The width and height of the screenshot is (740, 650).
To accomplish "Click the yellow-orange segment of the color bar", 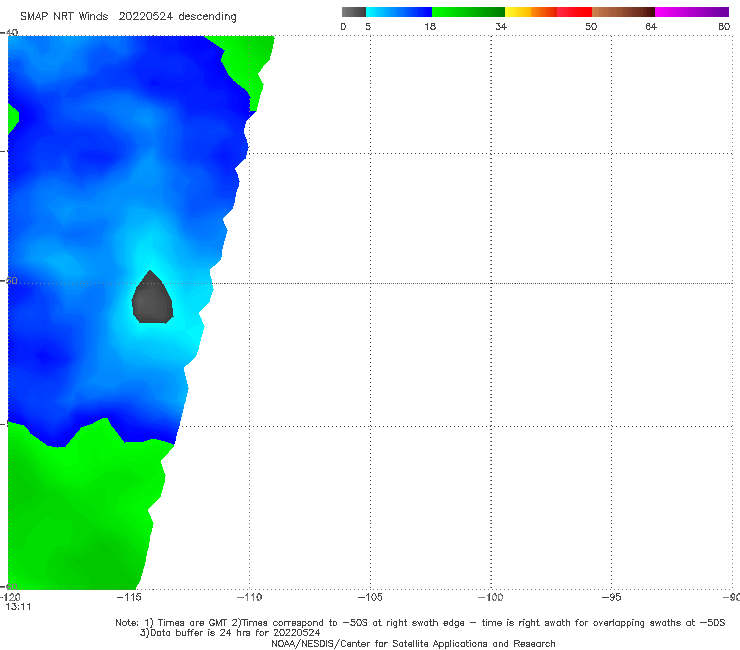I will 531,12.
